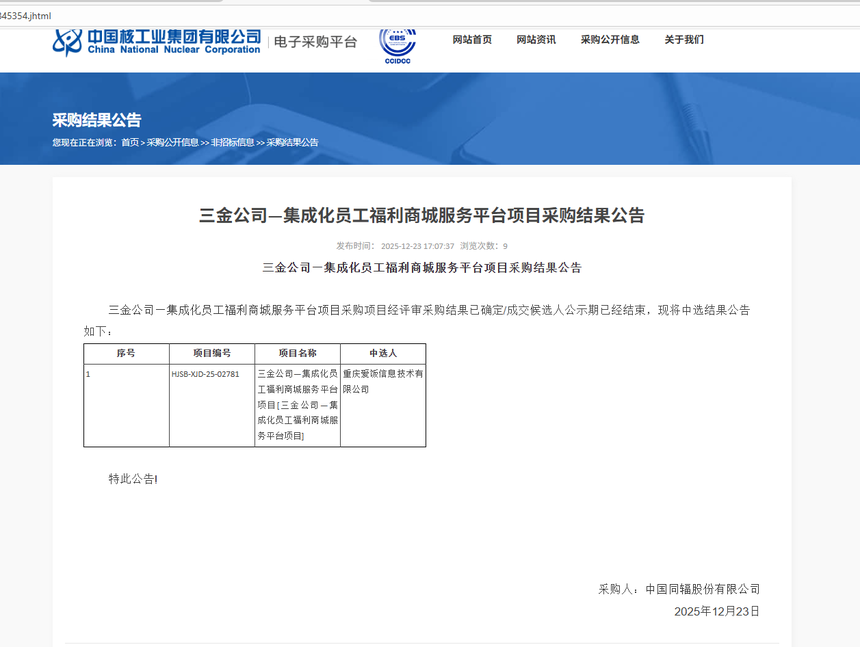Click the 中选人 table header
Screen dimensions: 860x647
click(x=383, y=354)
